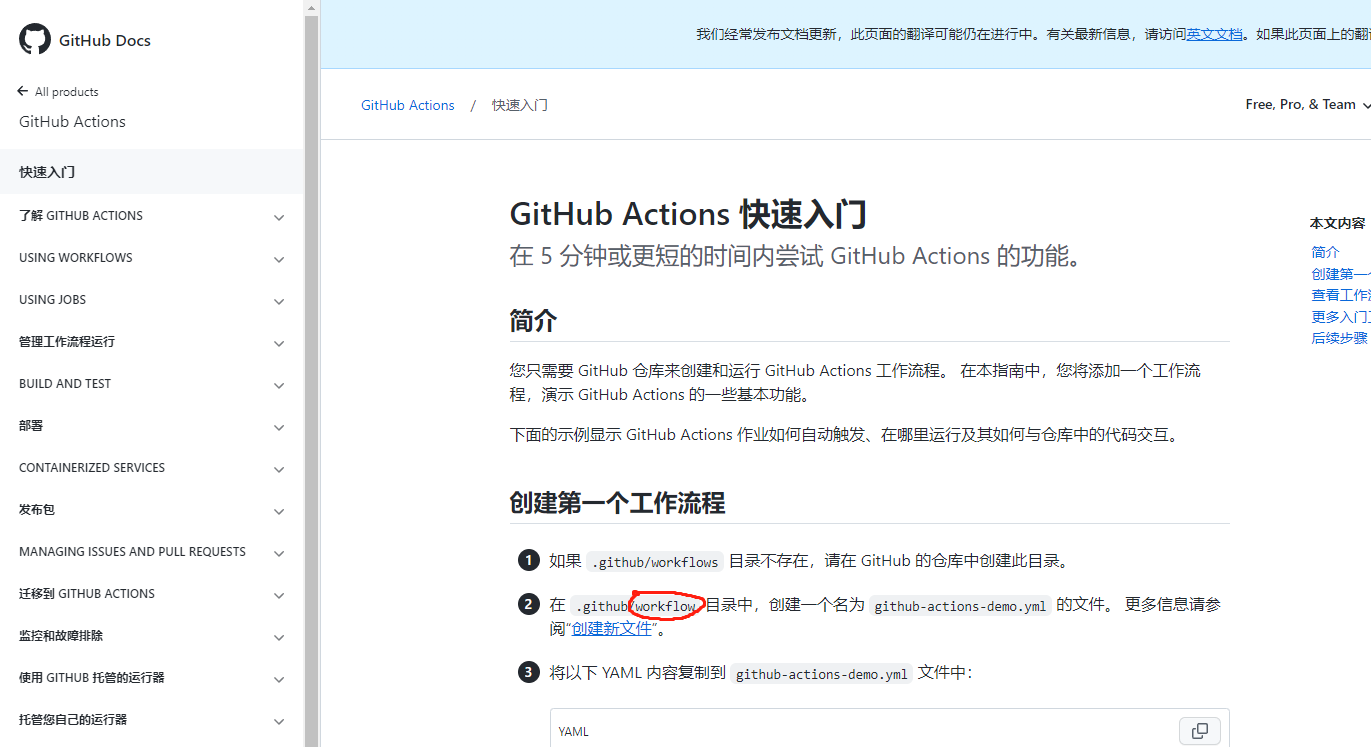Expand the 发布包 section
This screenshot has height=747, width=1371.
[x=279, y=511]
